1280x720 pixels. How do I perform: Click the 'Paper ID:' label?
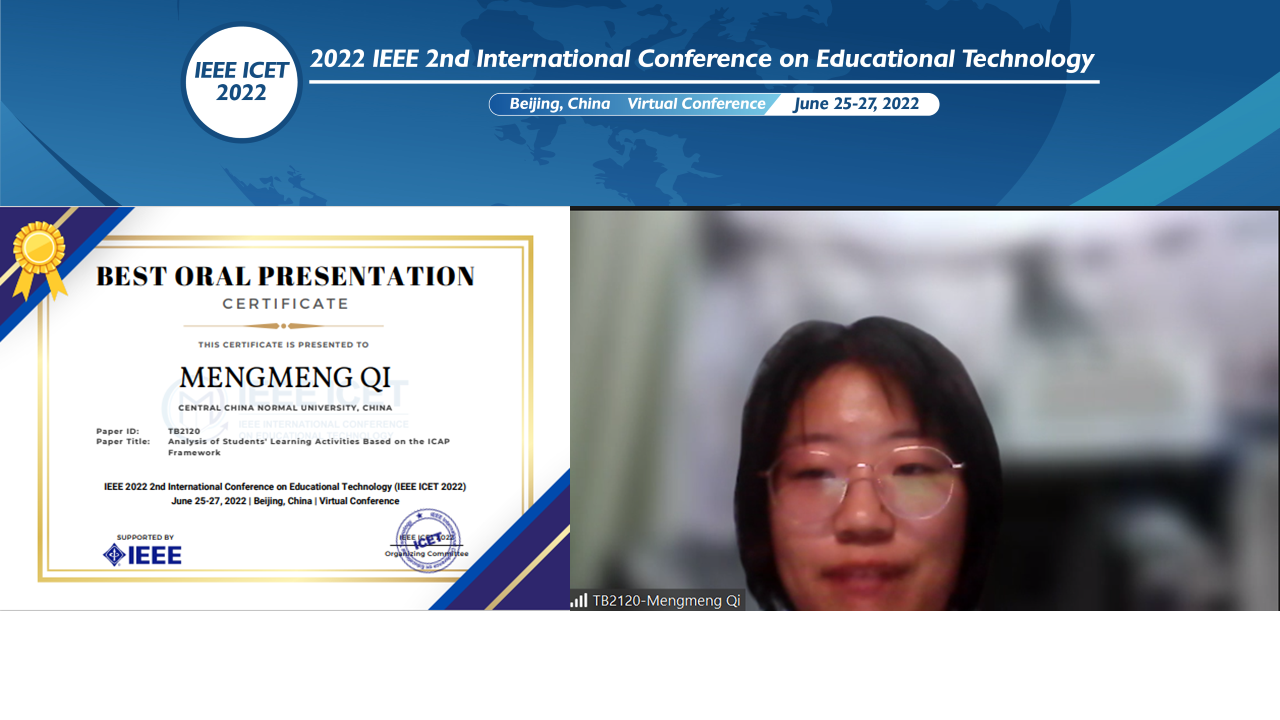117,431
